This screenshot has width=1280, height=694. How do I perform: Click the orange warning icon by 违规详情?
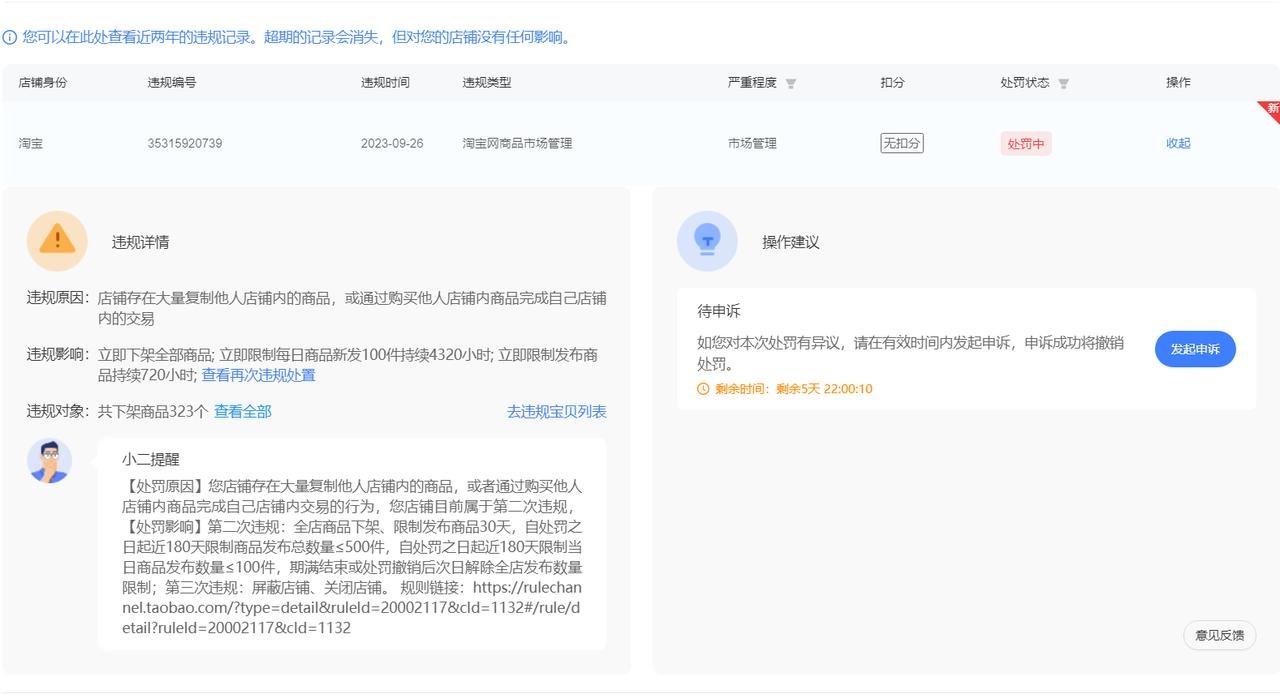coord(57,241)
